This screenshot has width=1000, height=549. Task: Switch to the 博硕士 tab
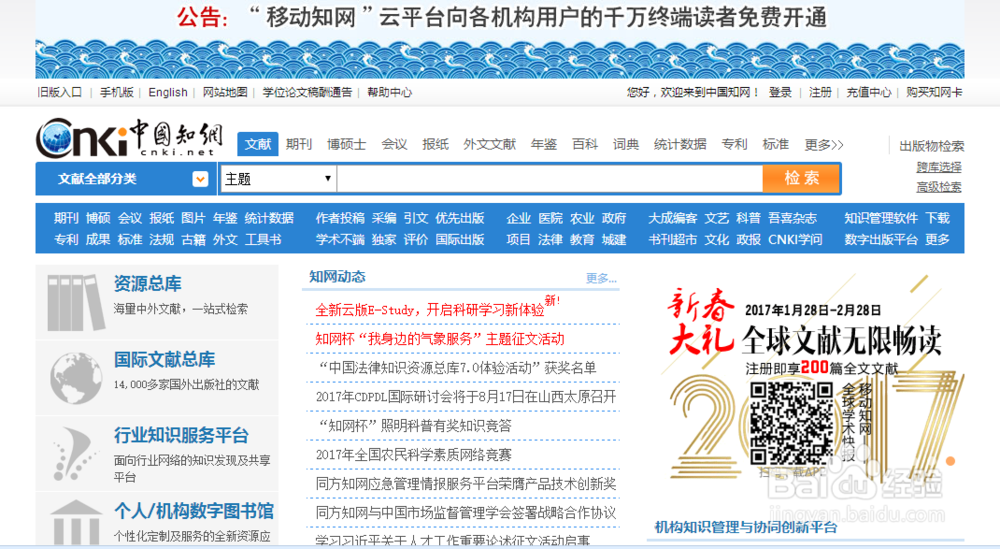click(346, 145)
